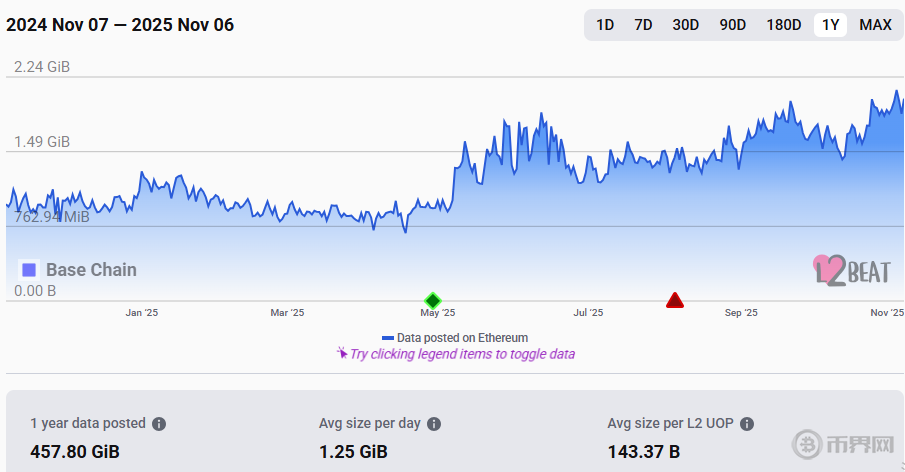The image size is (905, 472).
Task: Open info icon beside 1 year data posted
Action: click(159, 424)
